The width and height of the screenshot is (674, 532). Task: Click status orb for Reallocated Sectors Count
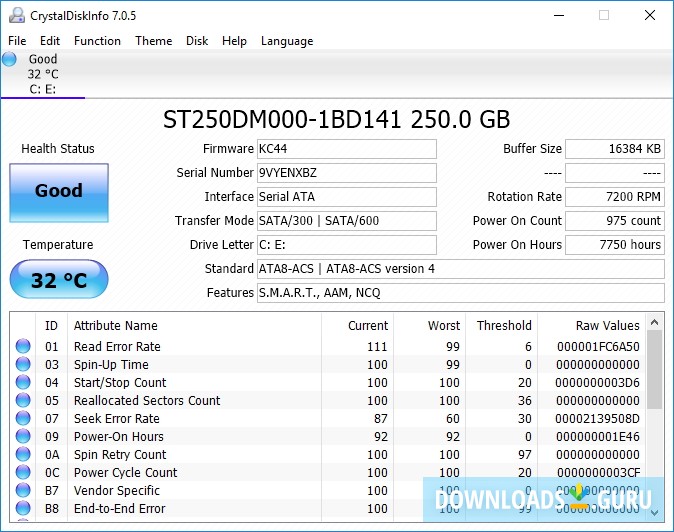tap(23, 401)
